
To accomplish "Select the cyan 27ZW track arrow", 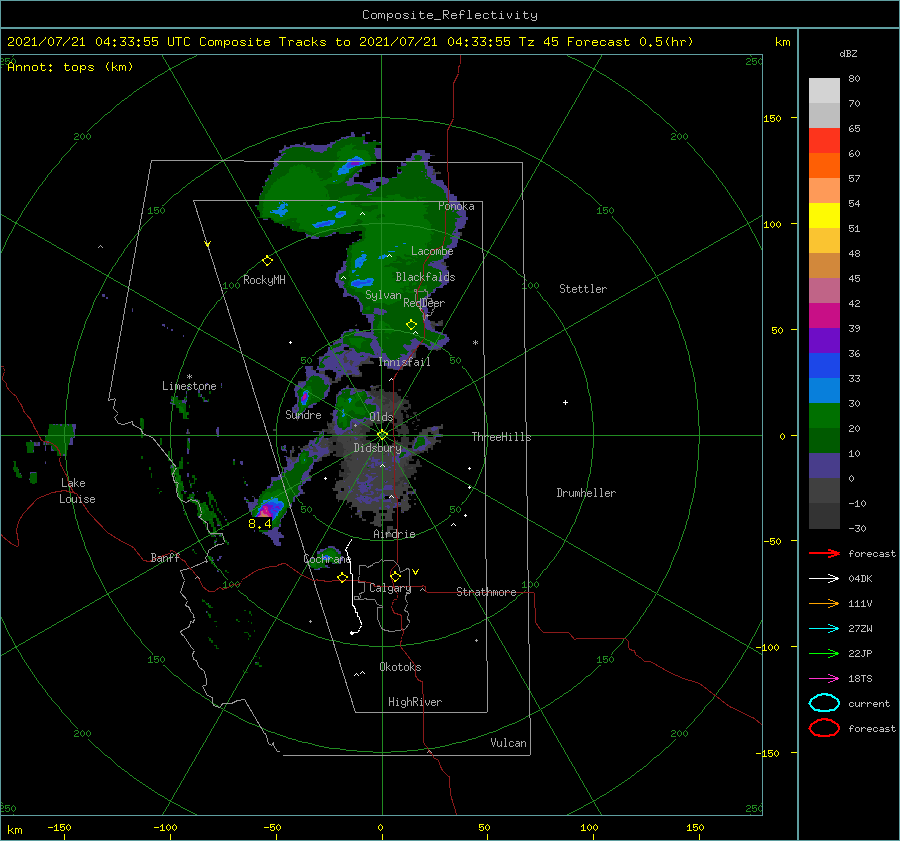I will click(824, 629).
